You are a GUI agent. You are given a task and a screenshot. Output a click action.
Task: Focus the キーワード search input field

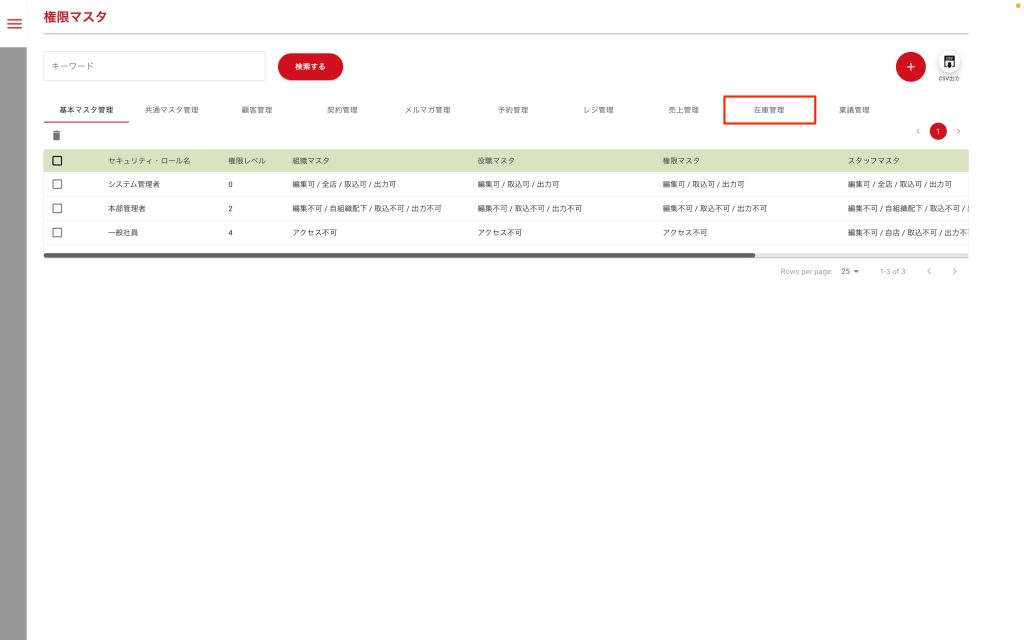pyautogui.click(x=154, y=66)
